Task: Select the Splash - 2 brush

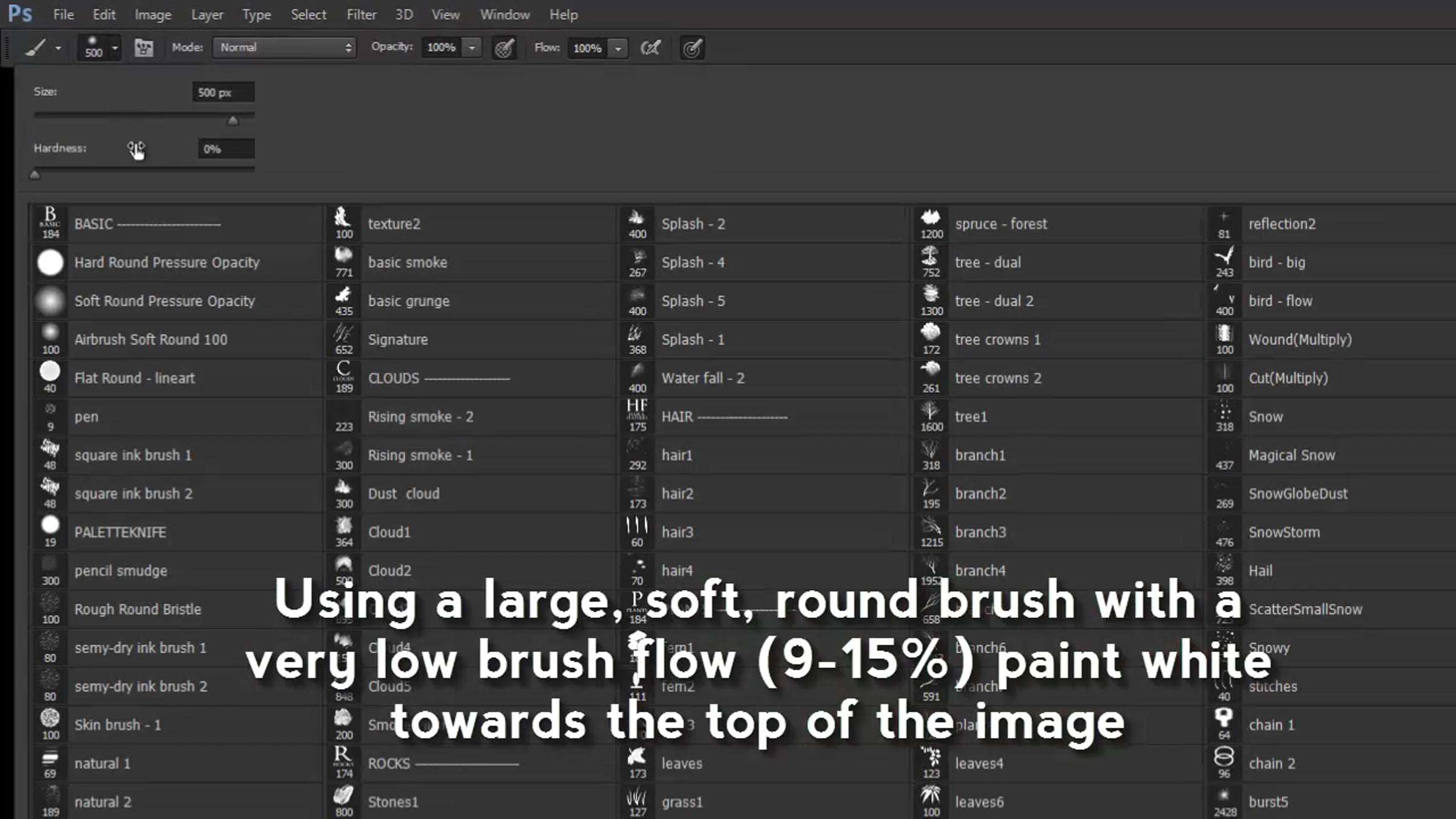Action: (x=693, y=224)
